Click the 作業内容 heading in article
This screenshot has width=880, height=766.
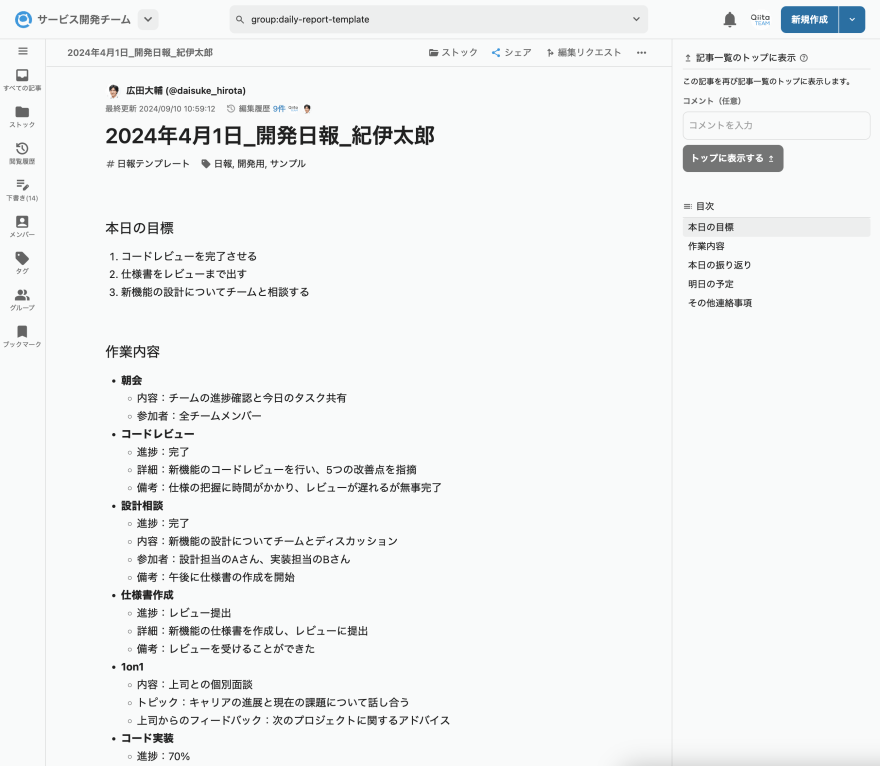pyautogui.click(x=132, y=352)
